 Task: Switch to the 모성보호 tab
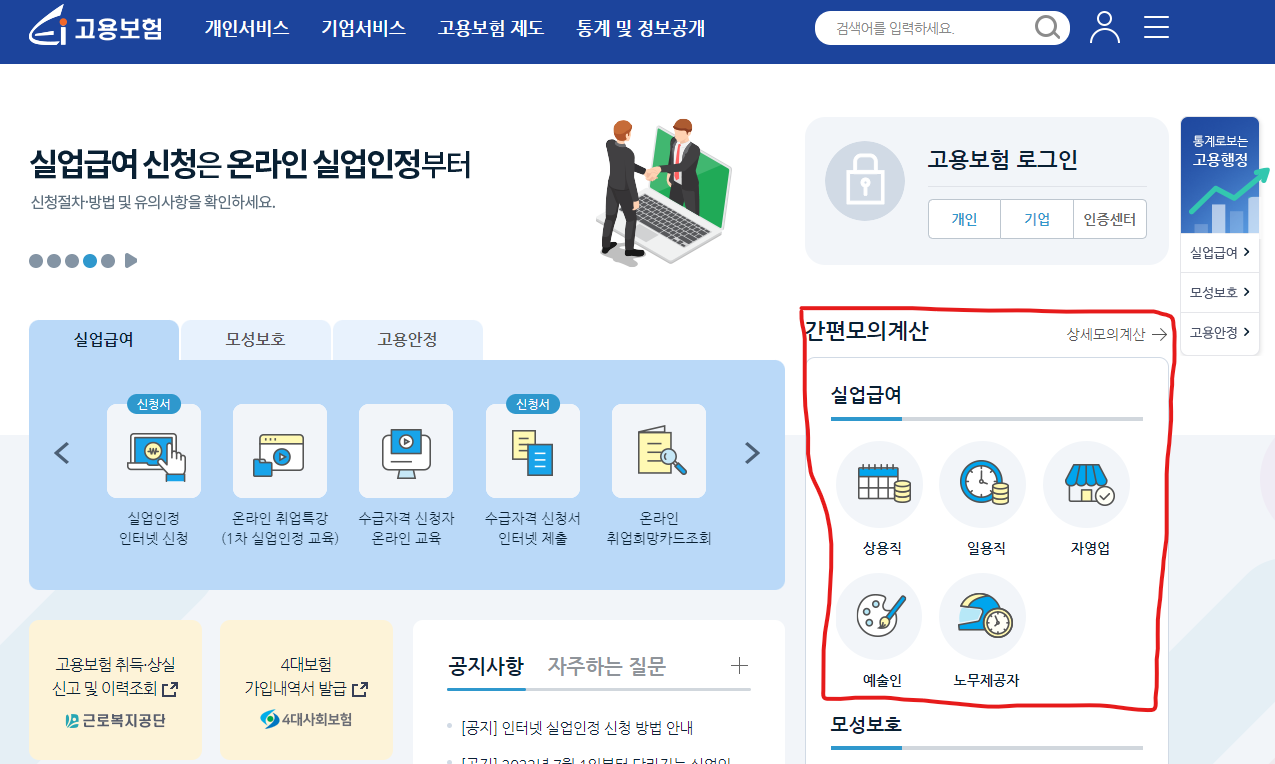click(x=255, y=340)
